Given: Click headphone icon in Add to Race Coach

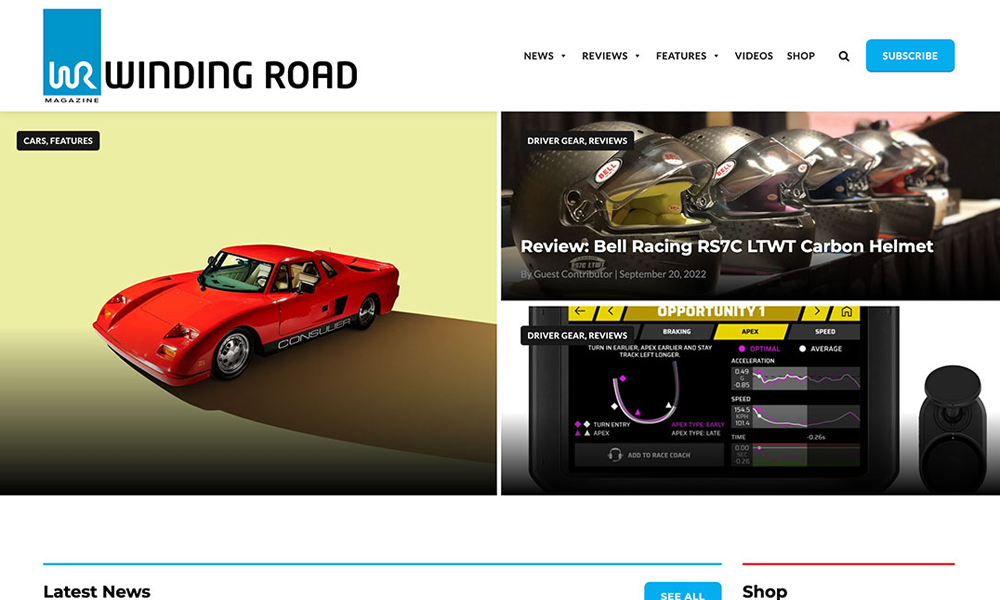Looking at the screenshot, I should click(x=615, y=454).
